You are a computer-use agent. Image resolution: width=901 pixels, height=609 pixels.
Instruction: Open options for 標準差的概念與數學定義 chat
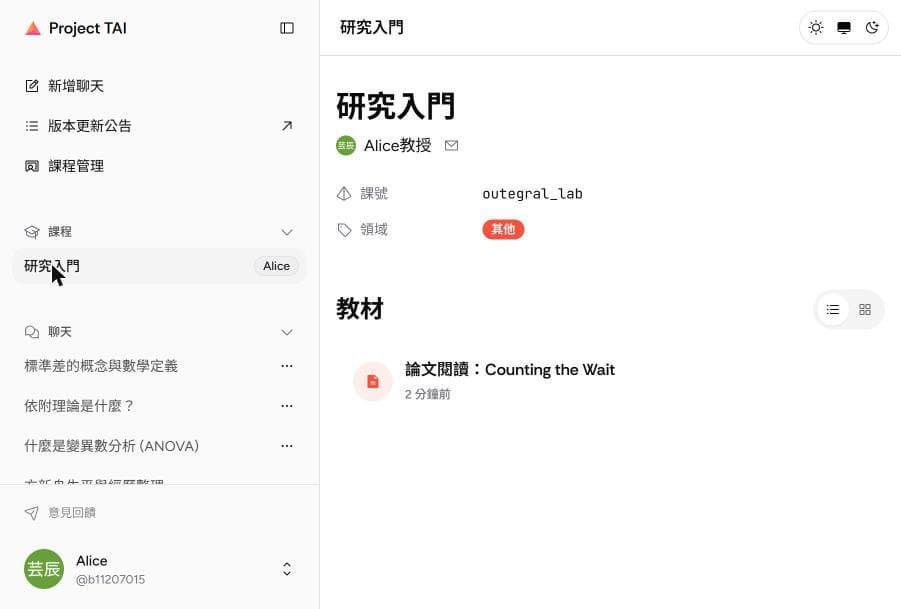click(287, 366)
